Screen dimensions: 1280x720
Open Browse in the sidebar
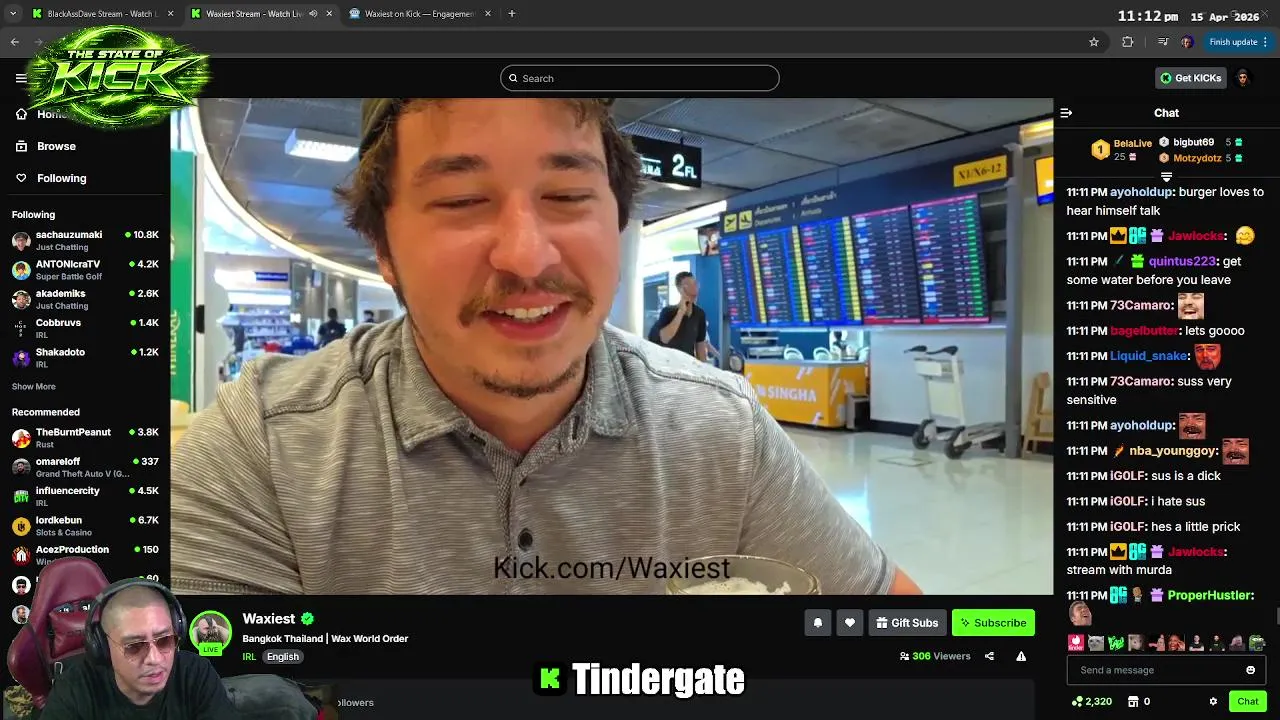click(46, 146)
